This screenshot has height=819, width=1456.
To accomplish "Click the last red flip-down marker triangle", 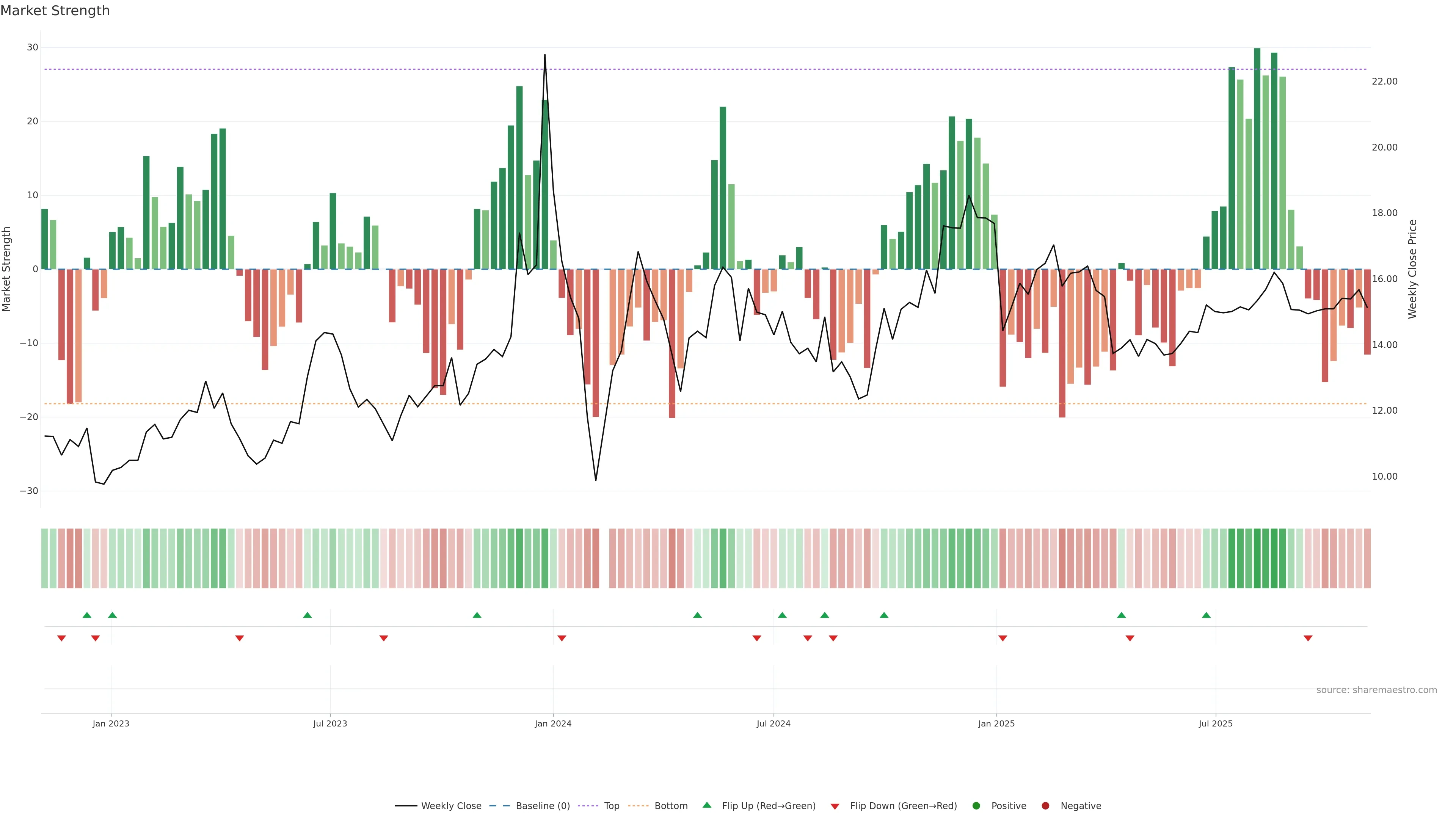I will (x=1308, y=638).
